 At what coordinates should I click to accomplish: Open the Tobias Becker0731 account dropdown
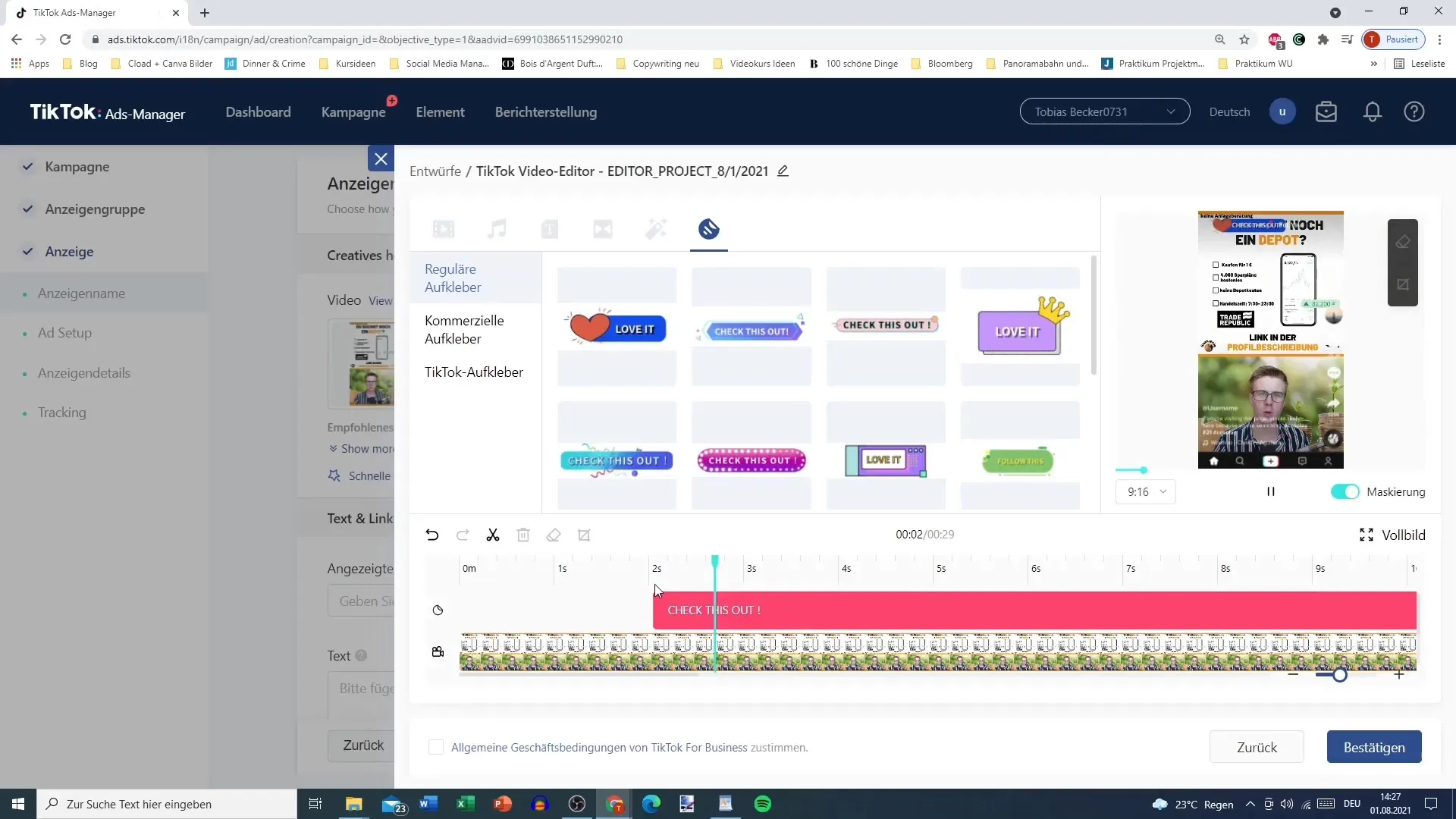coord(1105,112)
